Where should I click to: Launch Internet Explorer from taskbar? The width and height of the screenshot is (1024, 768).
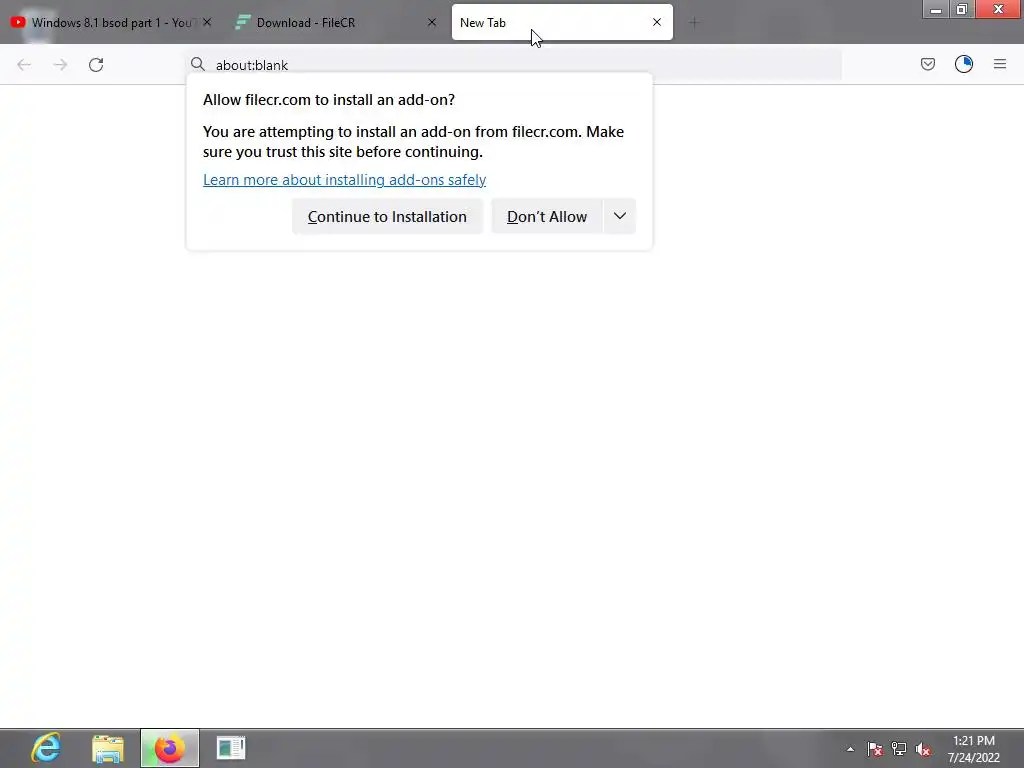tap(46, 748)
